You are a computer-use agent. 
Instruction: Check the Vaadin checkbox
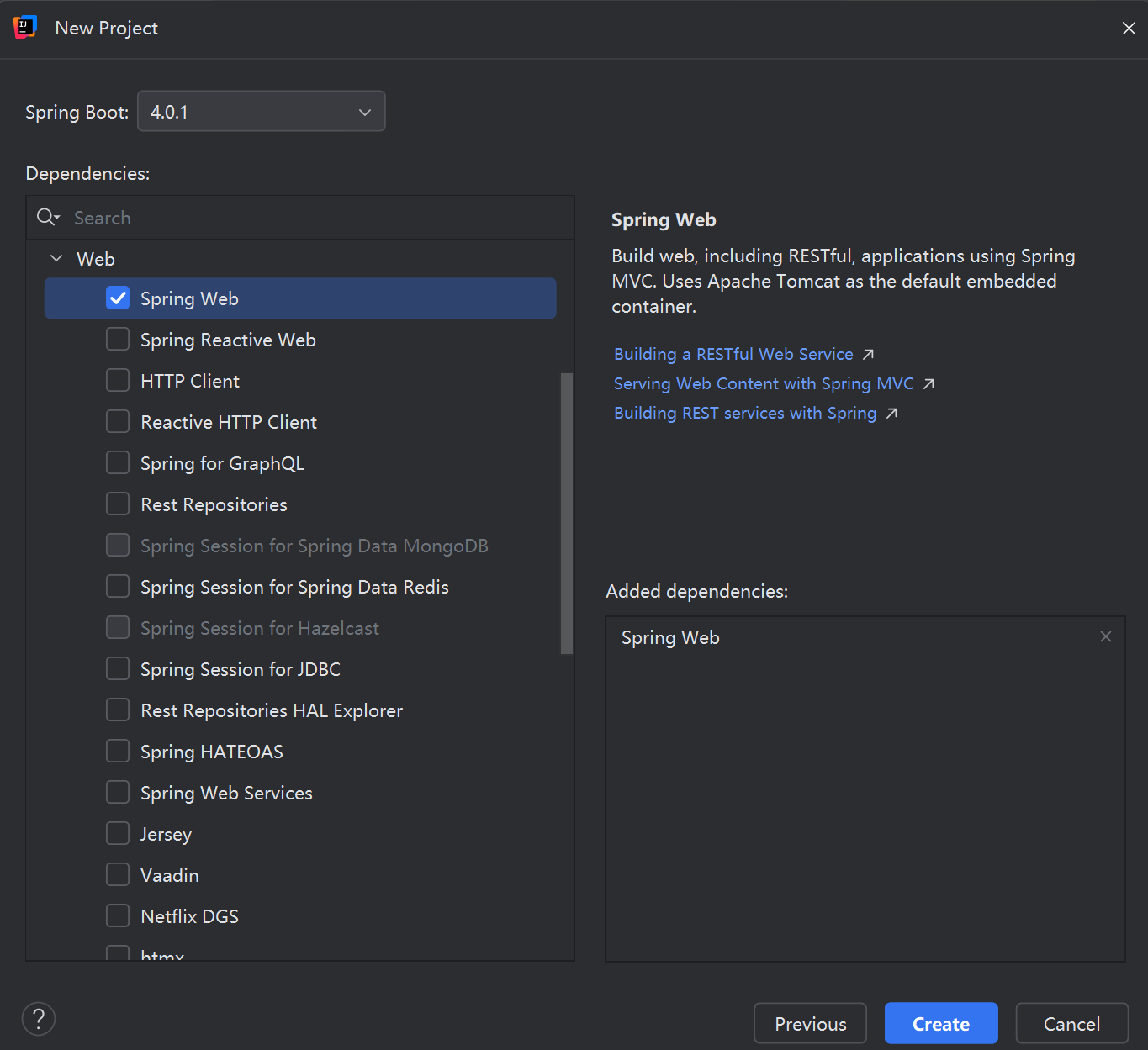(118, 875)
